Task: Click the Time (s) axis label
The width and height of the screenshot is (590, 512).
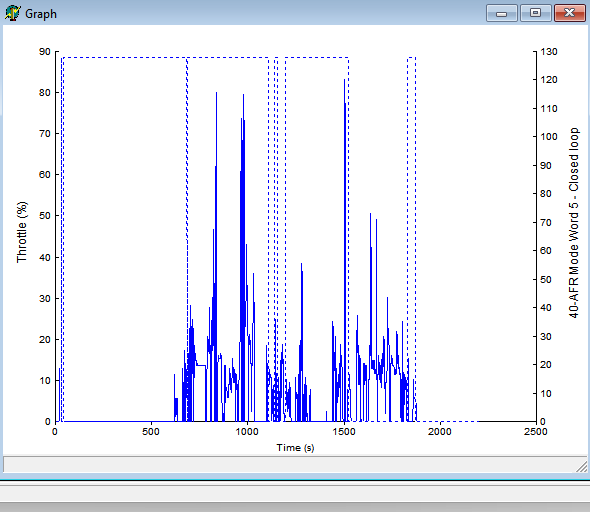Action: point(295,448)
